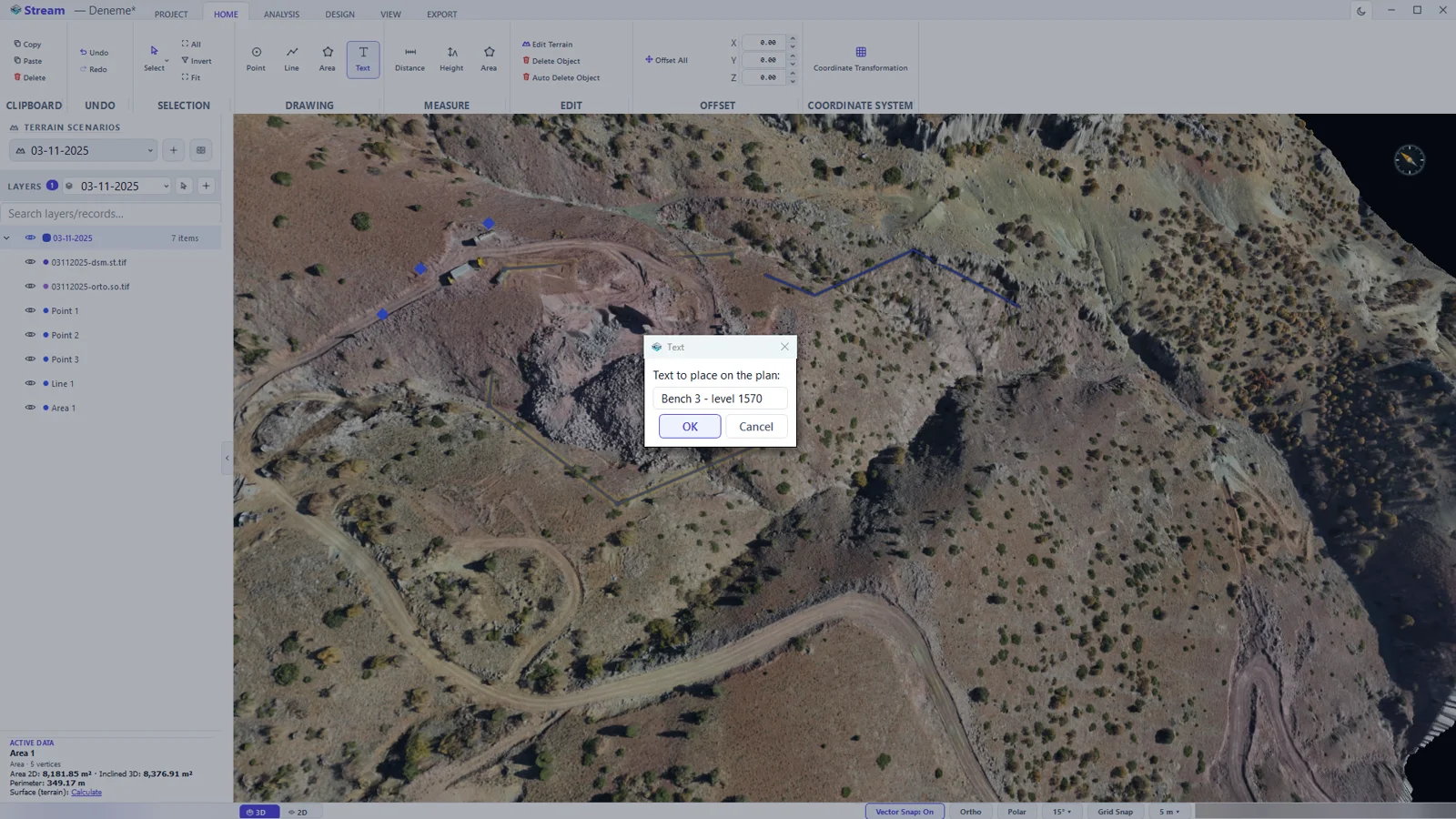1456x819 pixels.
Task: Select the Point drawing tool
Action: tap(256, 59)
